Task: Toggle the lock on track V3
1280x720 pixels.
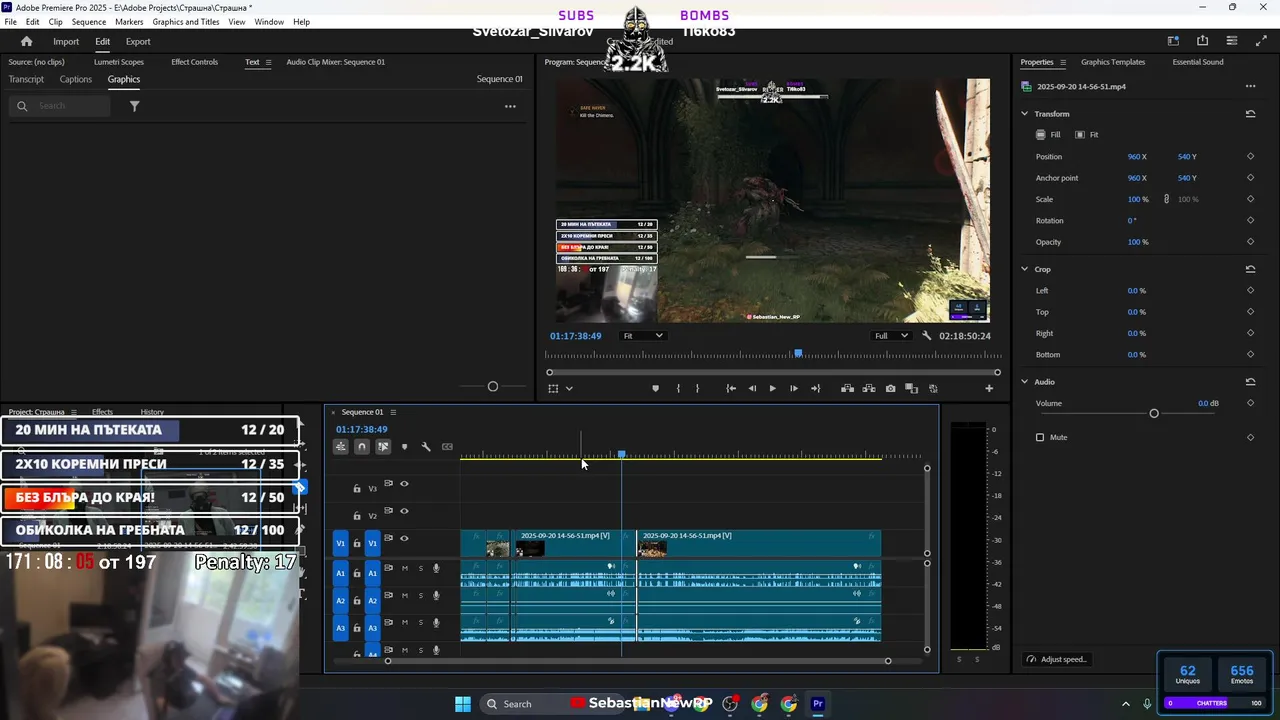Action: click(357, 489)
